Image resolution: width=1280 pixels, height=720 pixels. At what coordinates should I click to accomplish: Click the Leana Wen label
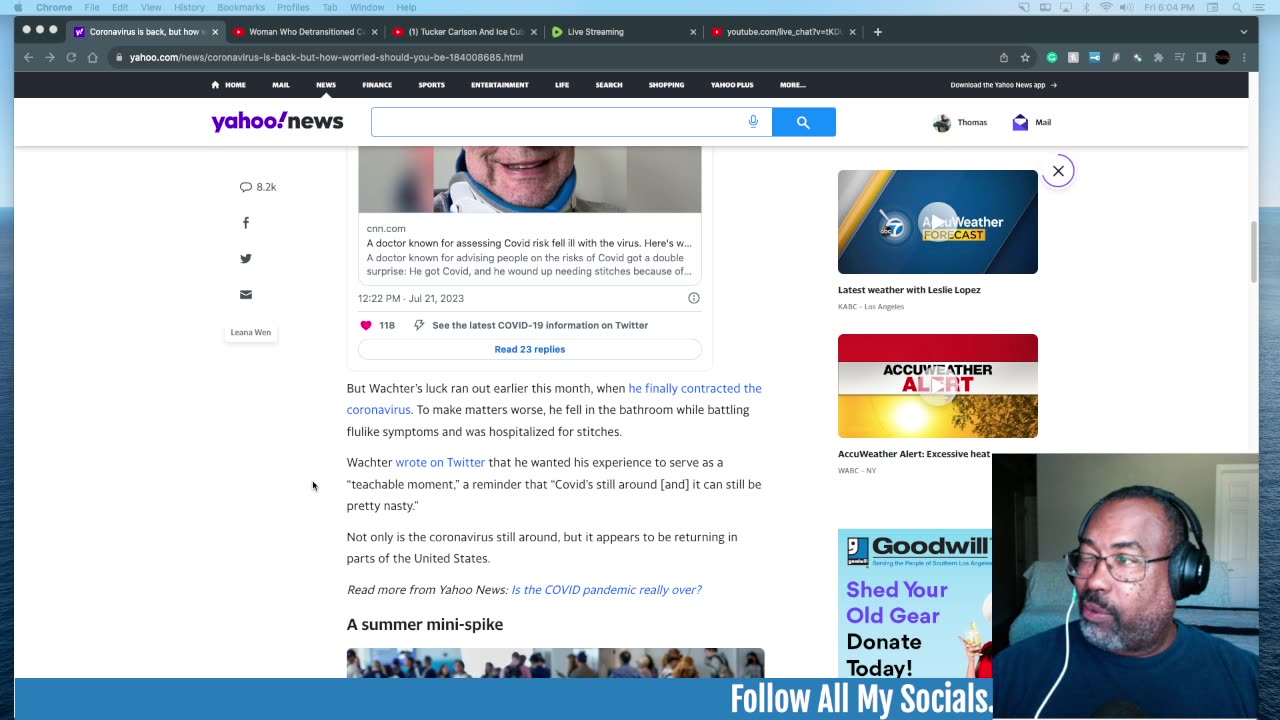tap(251, 332)
